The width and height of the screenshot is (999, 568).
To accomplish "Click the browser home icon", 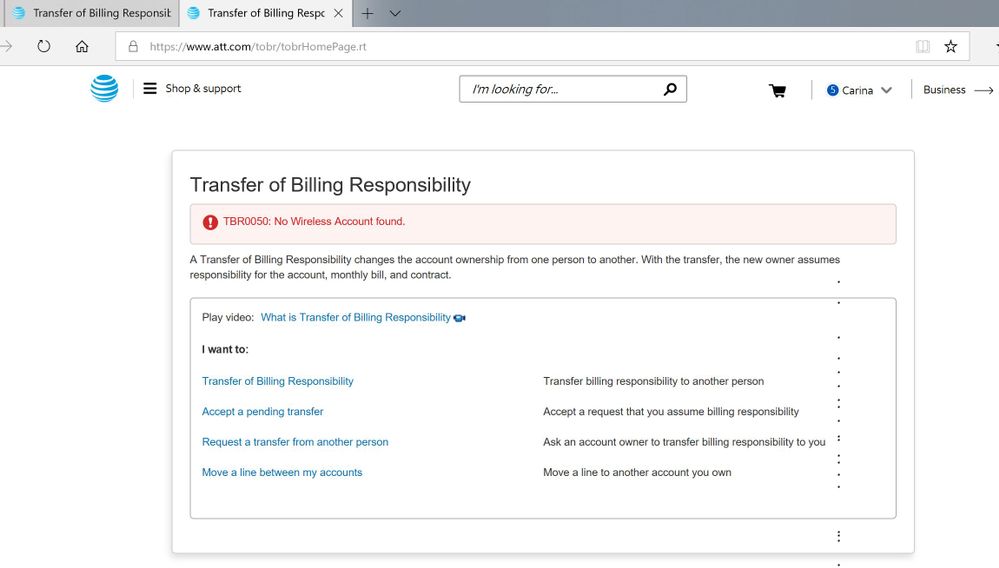I will point(82,46).
